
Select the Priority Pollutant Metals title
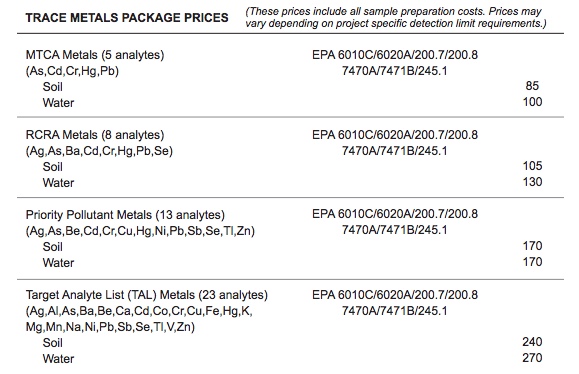tap(125, 215)
